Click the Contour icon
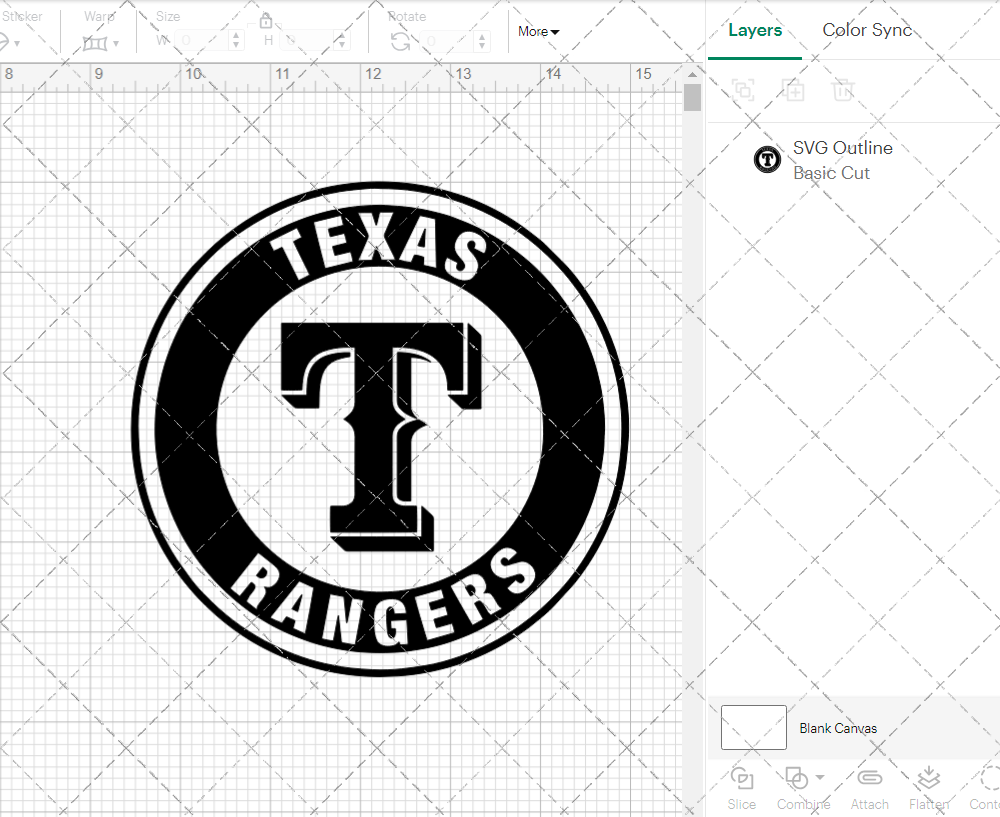Viewport: 1000px width, 817px height. [x=987, y=778]
